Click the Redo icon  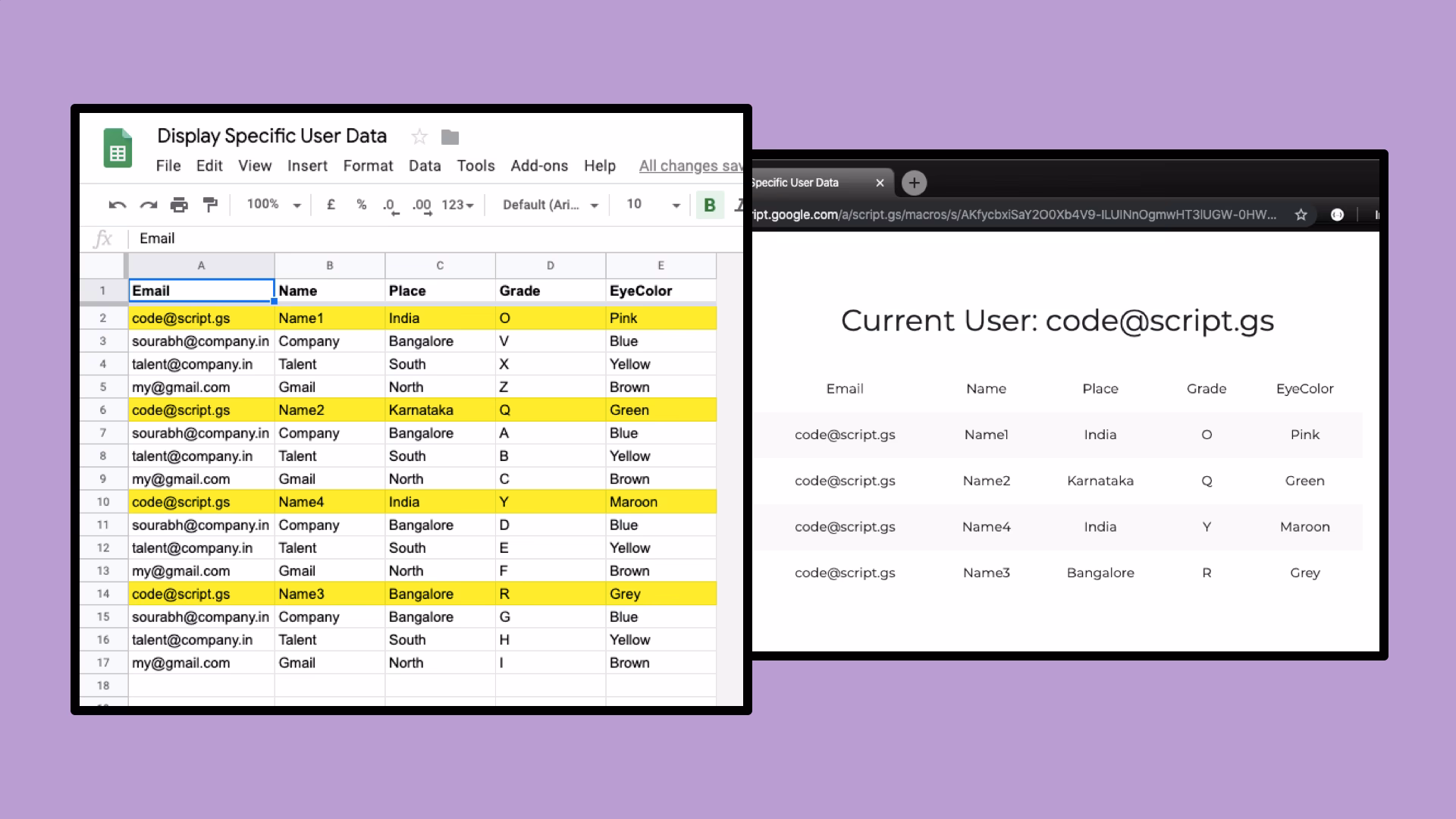(149, 205)
